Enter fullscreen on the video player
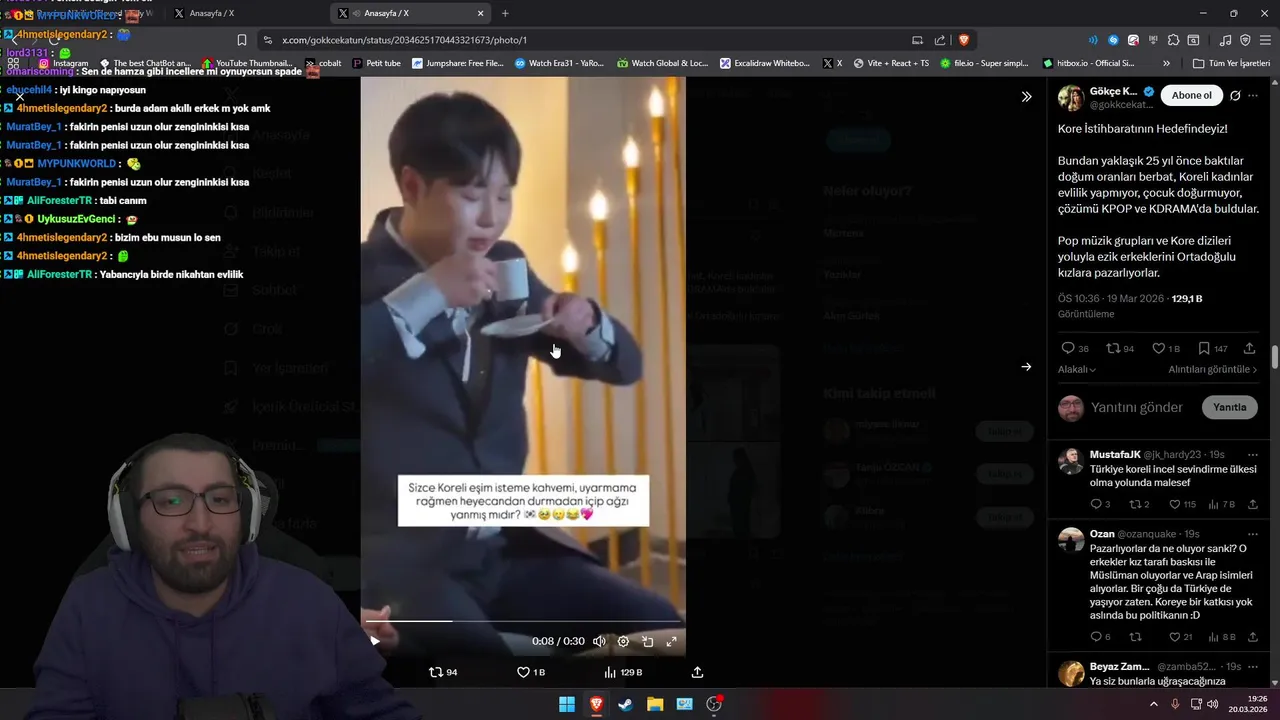The image size is (1280, 720). pyautogui.click(x=671, y=641)
